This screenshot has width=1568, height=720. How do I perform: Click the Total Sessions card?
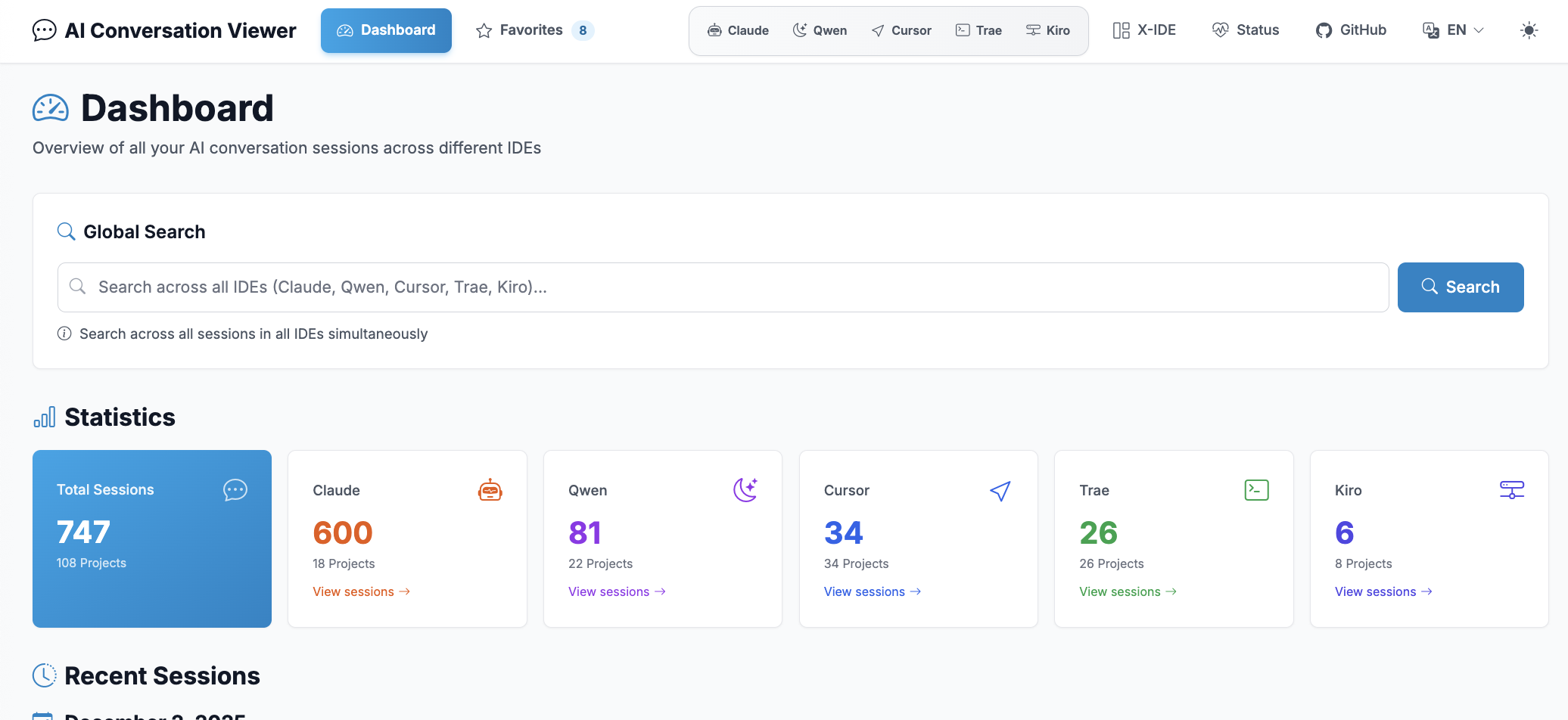point(152,538)
